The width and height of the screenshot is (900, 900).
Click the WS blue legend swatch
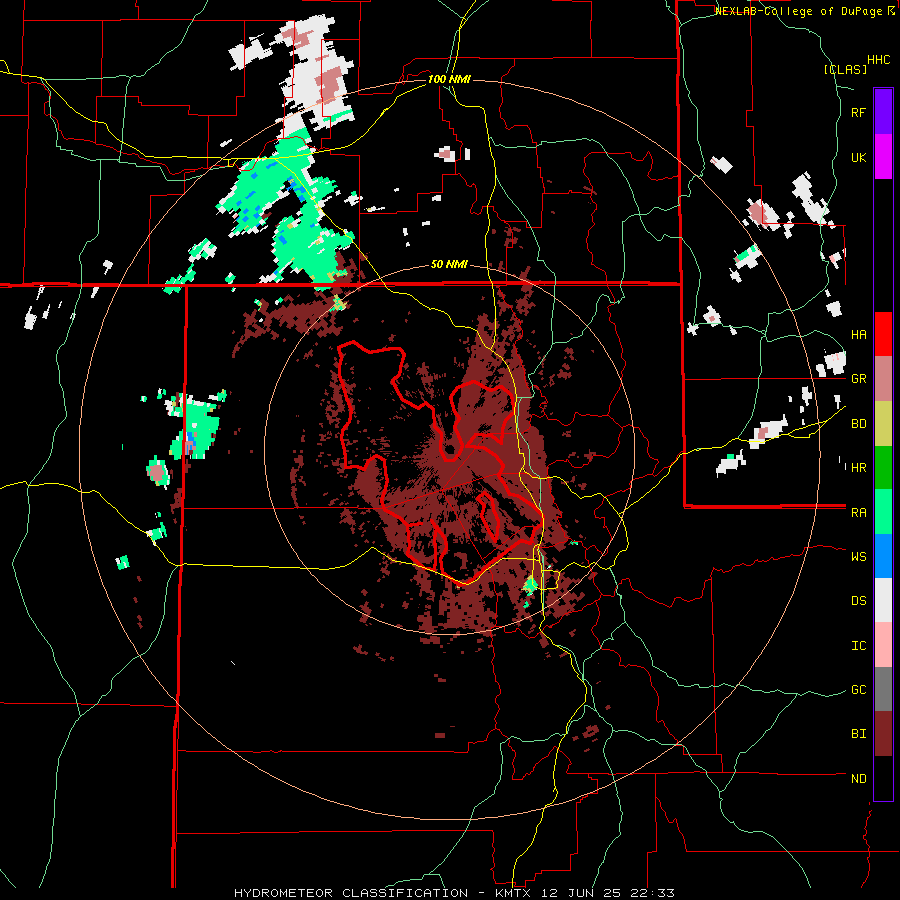(x=883, y=556)
